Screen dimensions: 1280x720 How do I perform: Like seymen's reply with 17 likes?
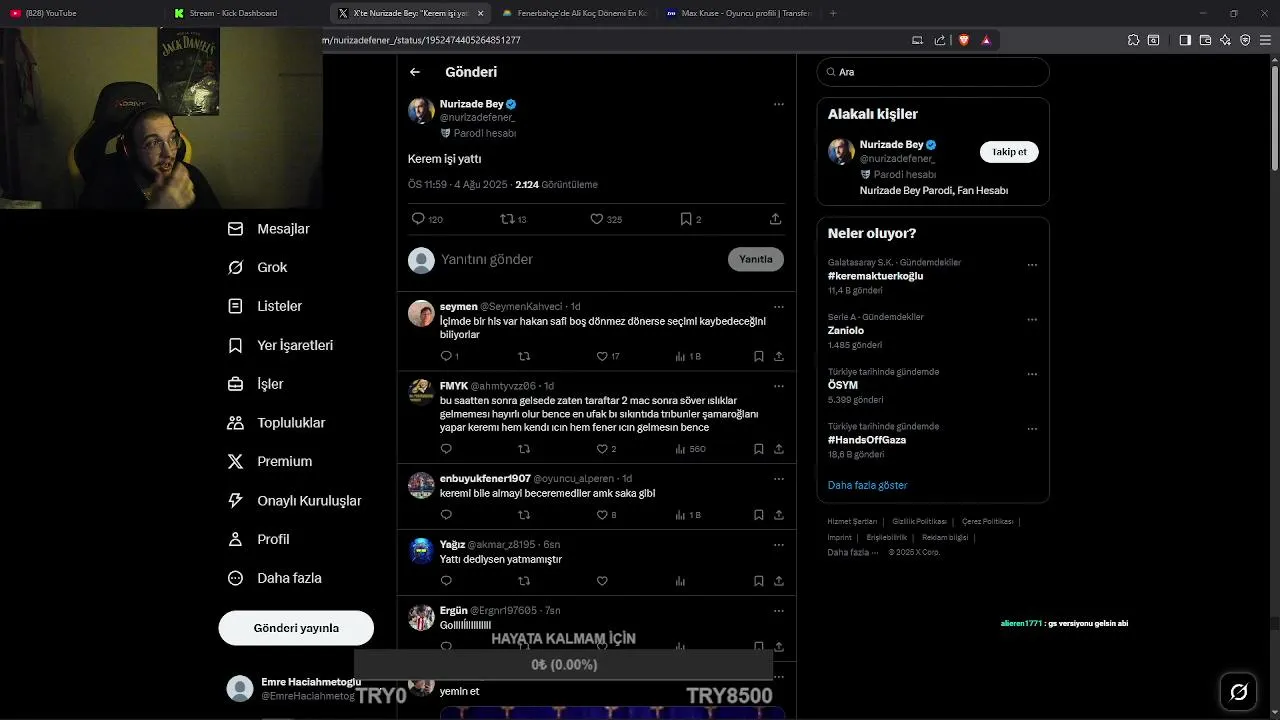602,356
